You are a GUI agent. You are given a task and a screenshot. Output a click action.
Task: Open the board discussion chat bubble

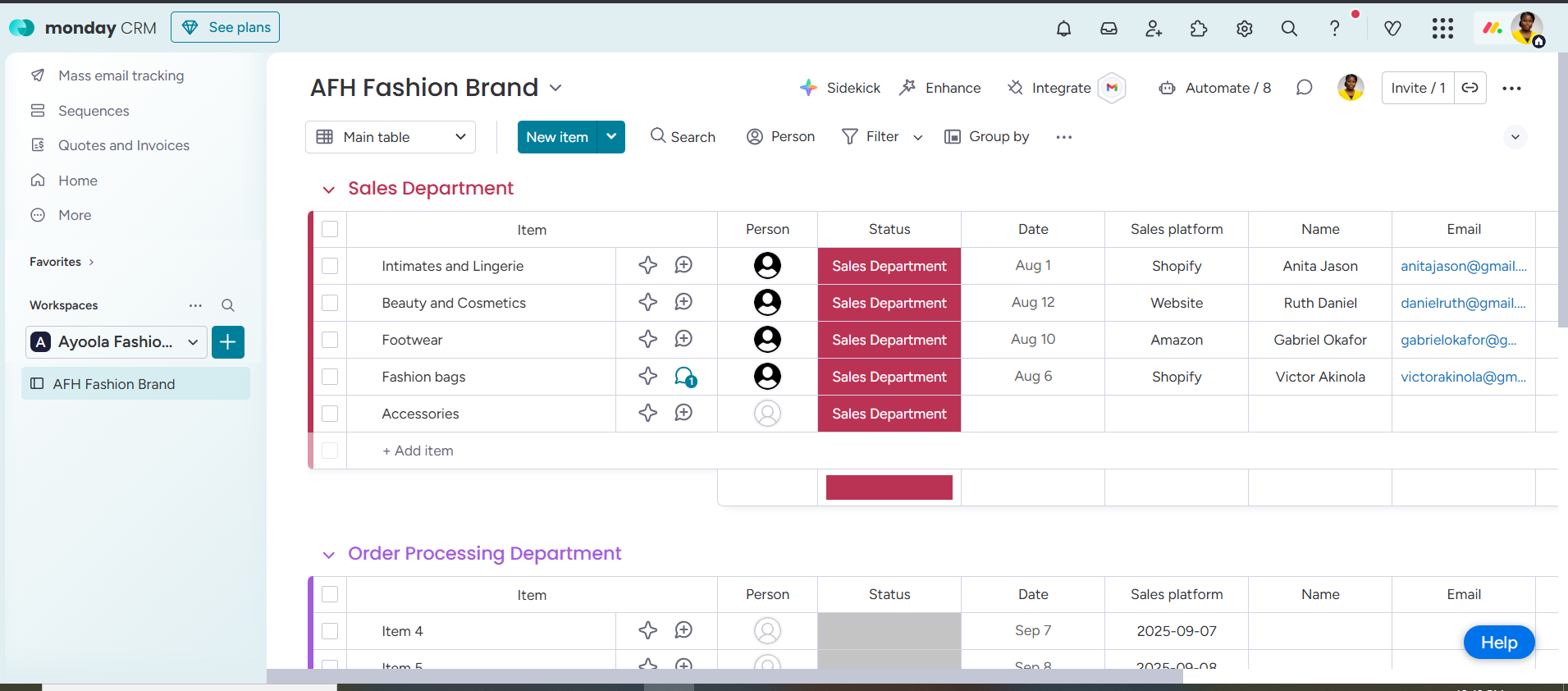tap(1304, 88)
